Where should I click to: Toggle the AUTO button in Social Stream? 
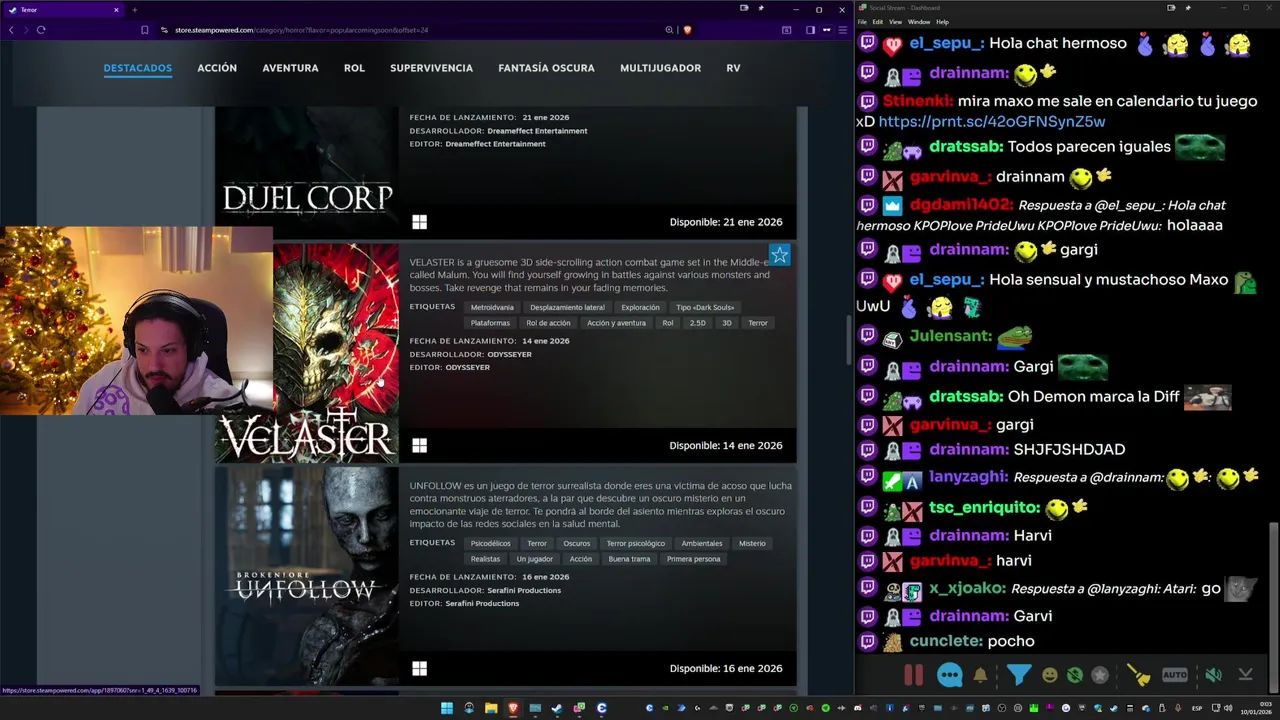click(1175, 675)
